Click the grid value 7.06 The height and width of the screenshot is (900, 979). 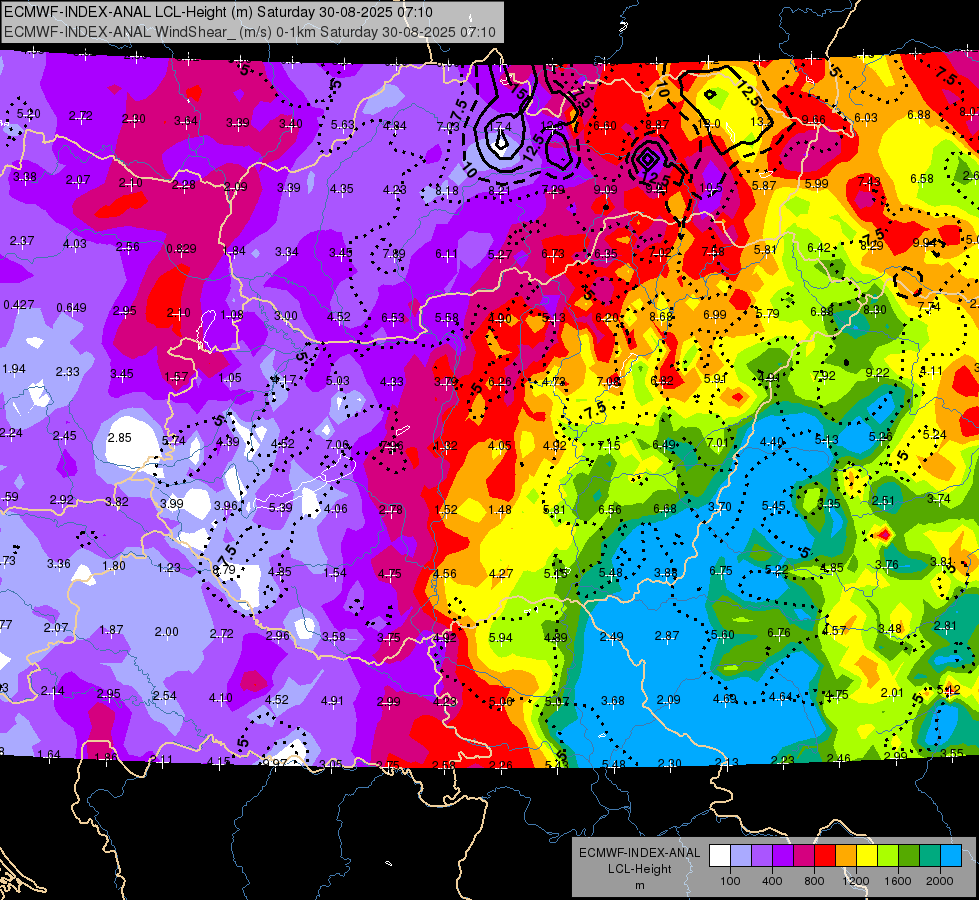click(337, 445)
